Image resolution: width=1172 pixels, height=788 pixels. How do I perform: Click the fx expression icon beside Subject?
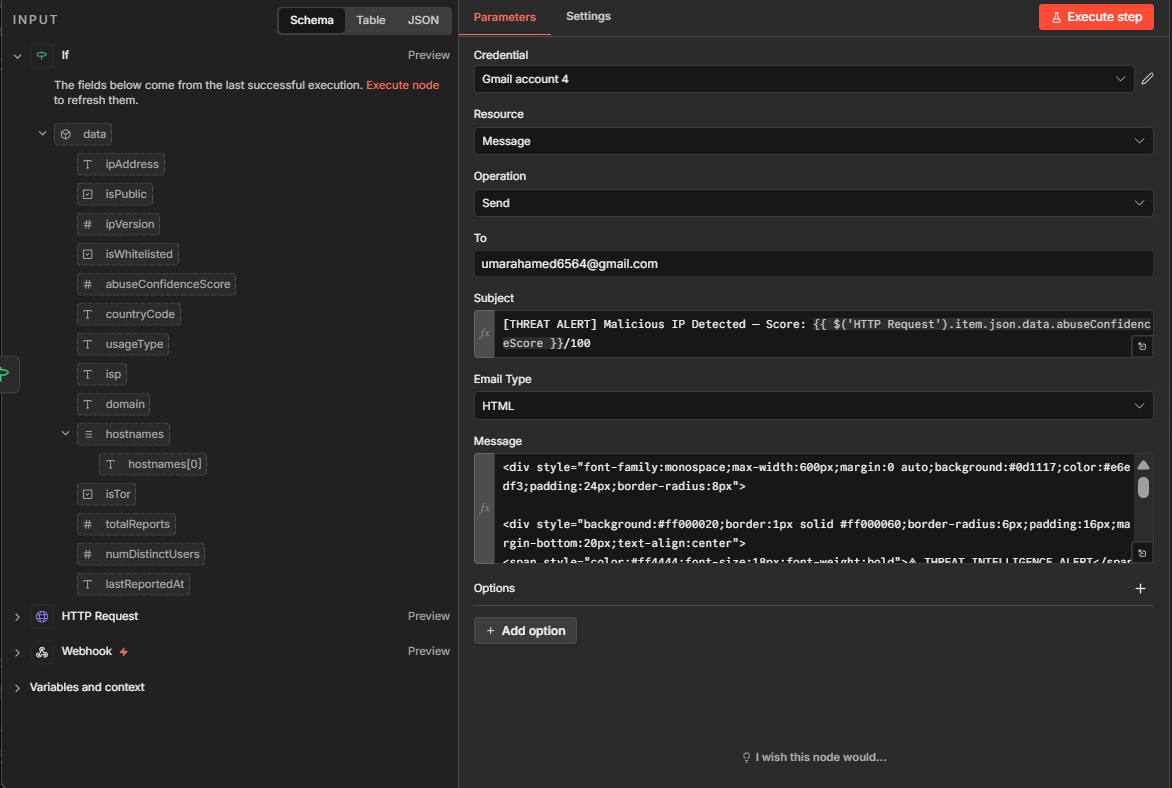tap(485, 334)
